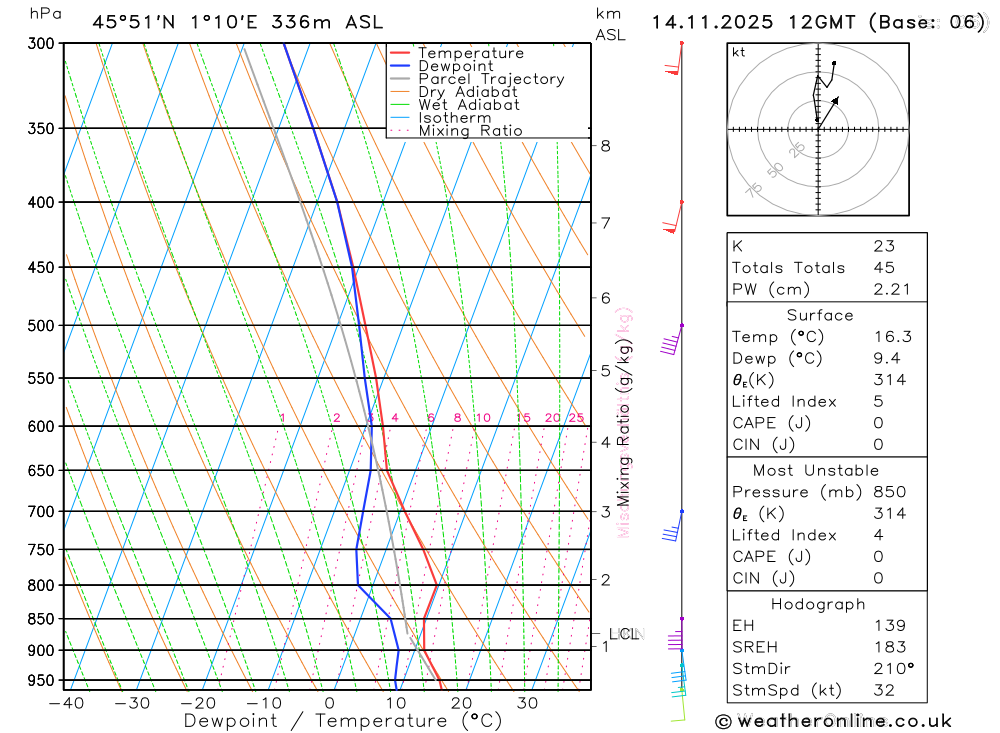Click the StmDir value 210°
The image size is (1000, 733).
[893, 669]
